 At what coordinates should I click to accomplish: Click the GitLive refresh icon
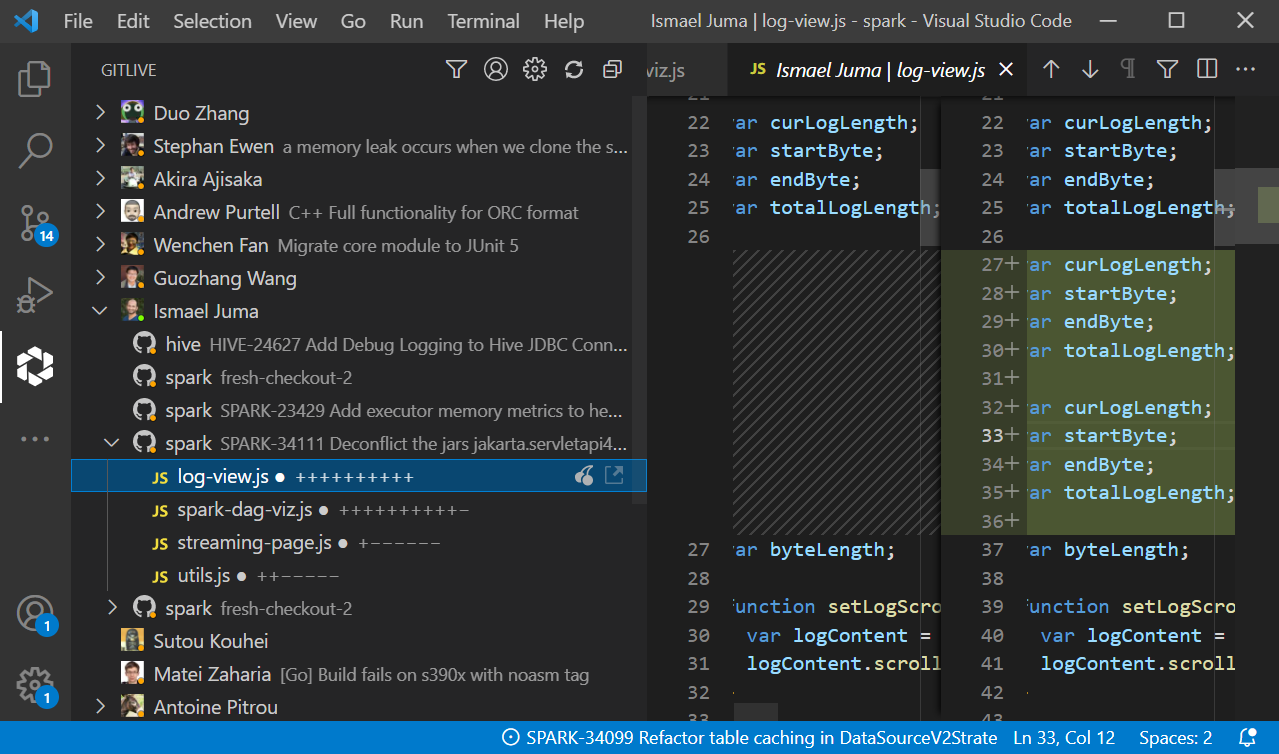click(x=574, y=70)
